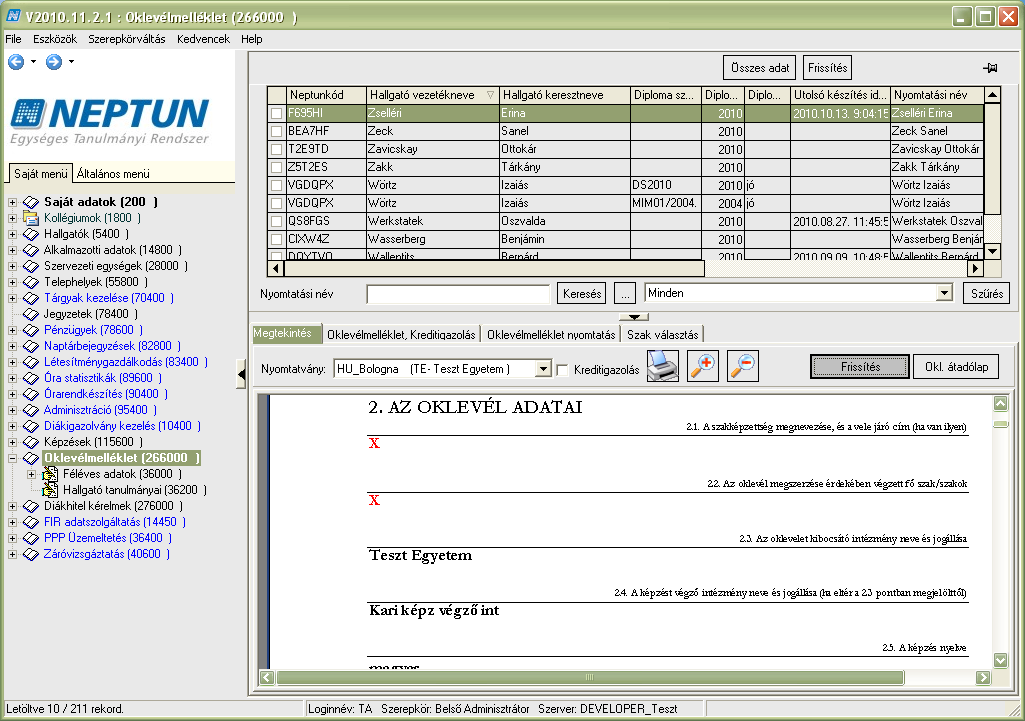This screenshot has height=721, width=1025.
Task: Click the Hallgató tanulmányai node icon
Action: coord(50,490)
